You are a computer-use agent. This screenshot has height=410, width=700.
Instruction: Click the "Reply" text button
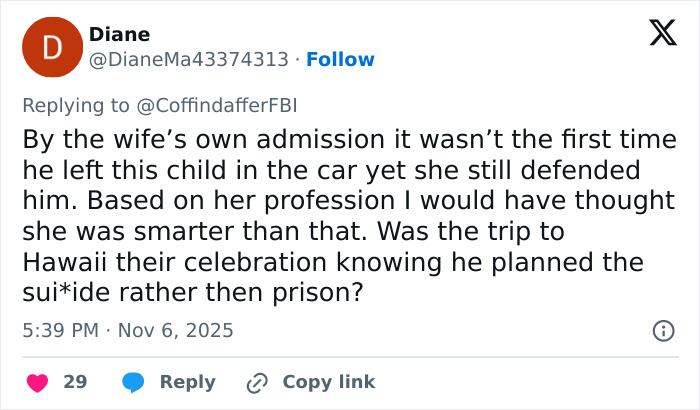tap(188, 382)
